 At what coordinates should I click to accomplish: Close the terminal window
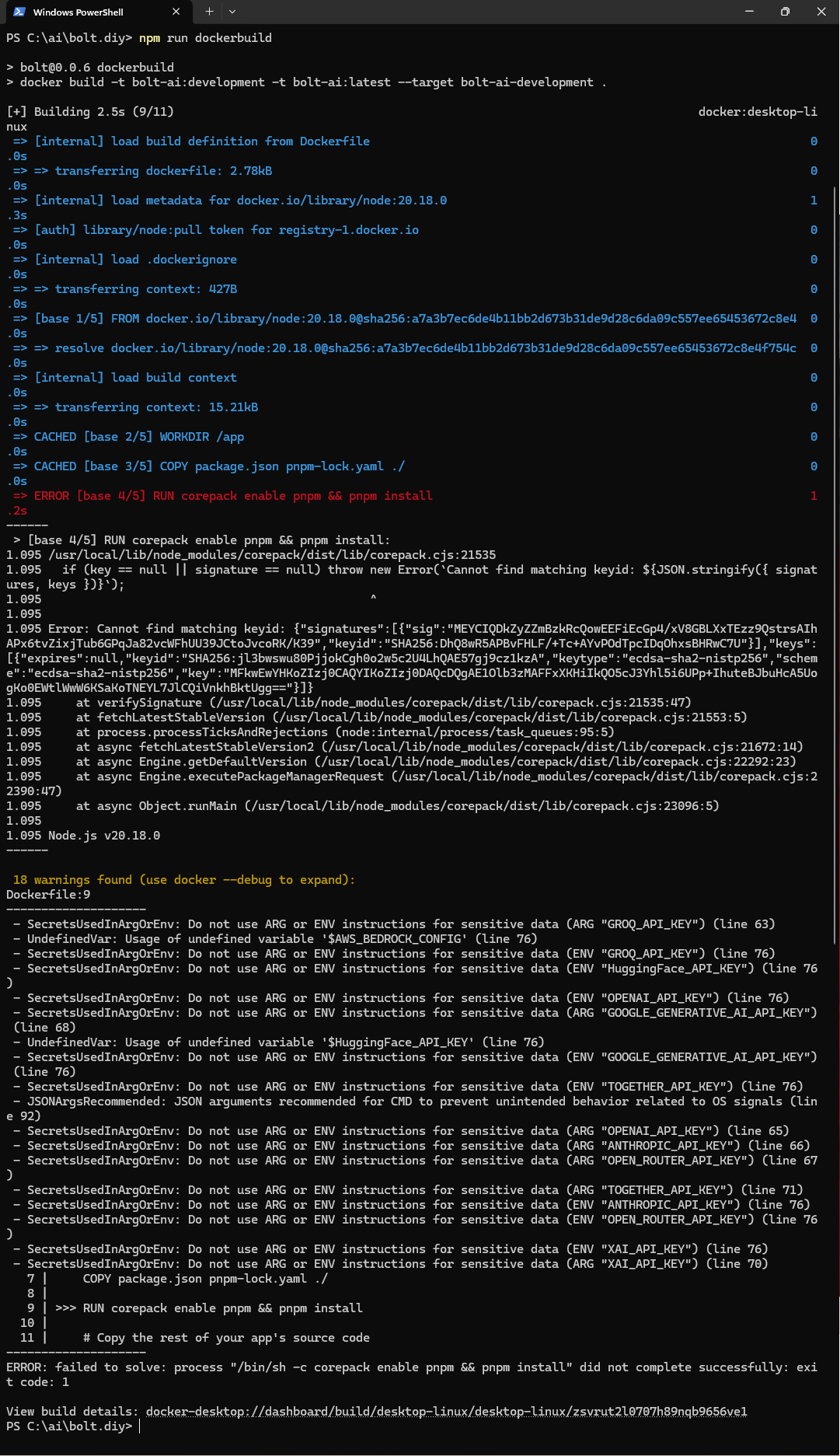(x=821, y=12)
